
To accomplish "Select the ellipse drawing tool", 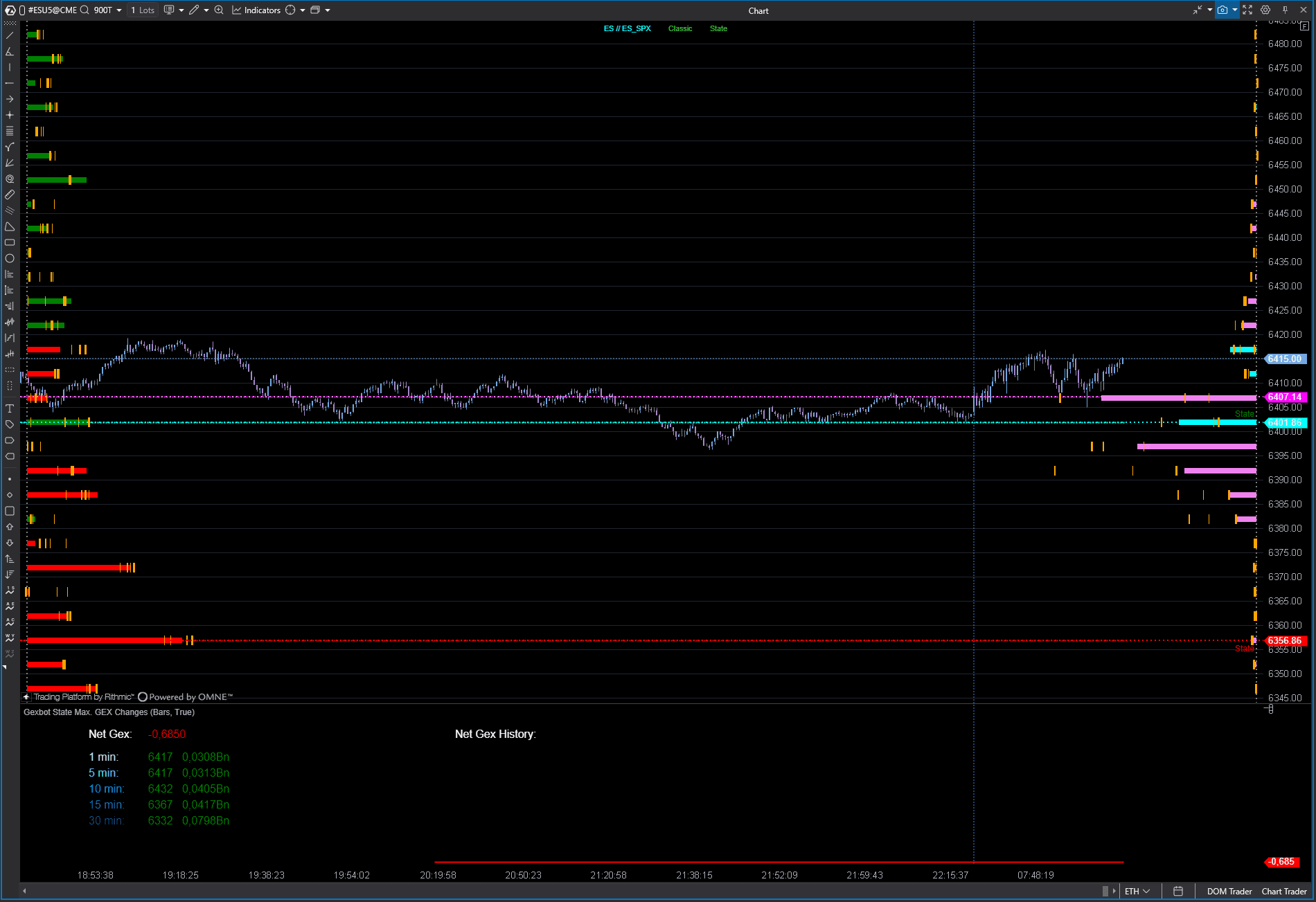I will point(10,258).
